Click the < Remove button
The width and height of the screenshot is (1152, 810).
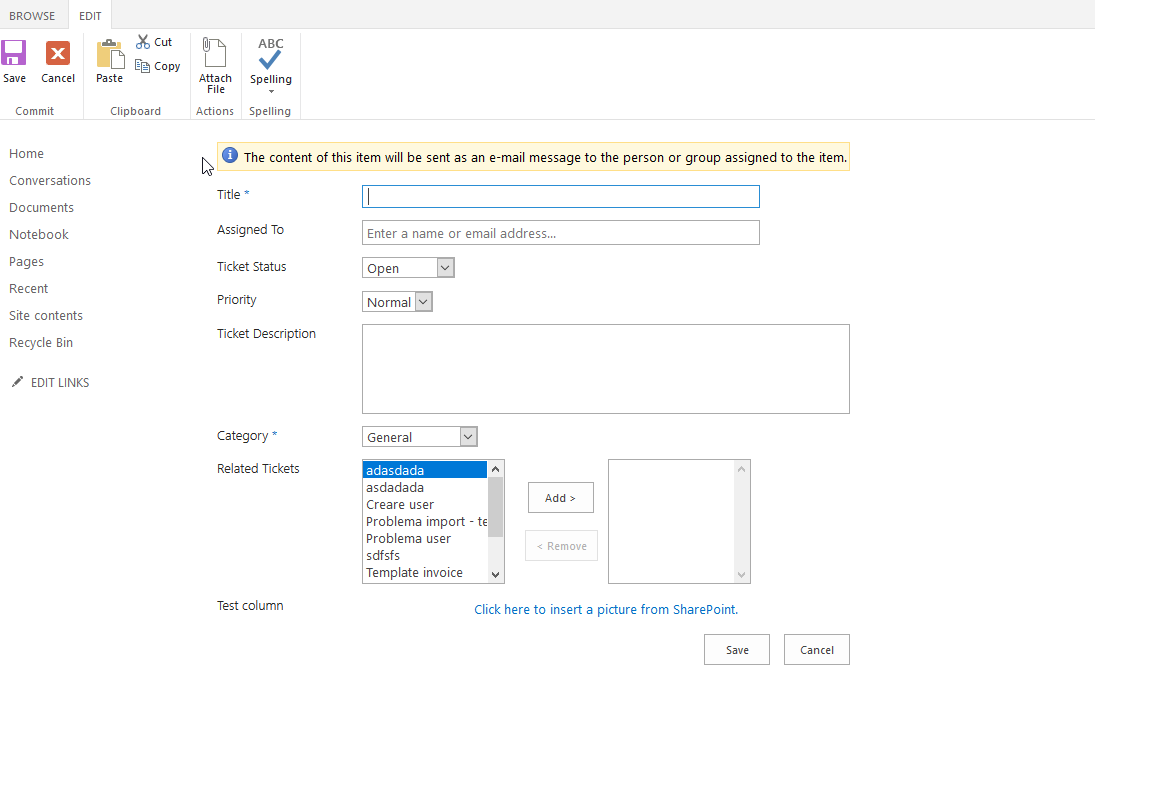click(x=561, y=545)
